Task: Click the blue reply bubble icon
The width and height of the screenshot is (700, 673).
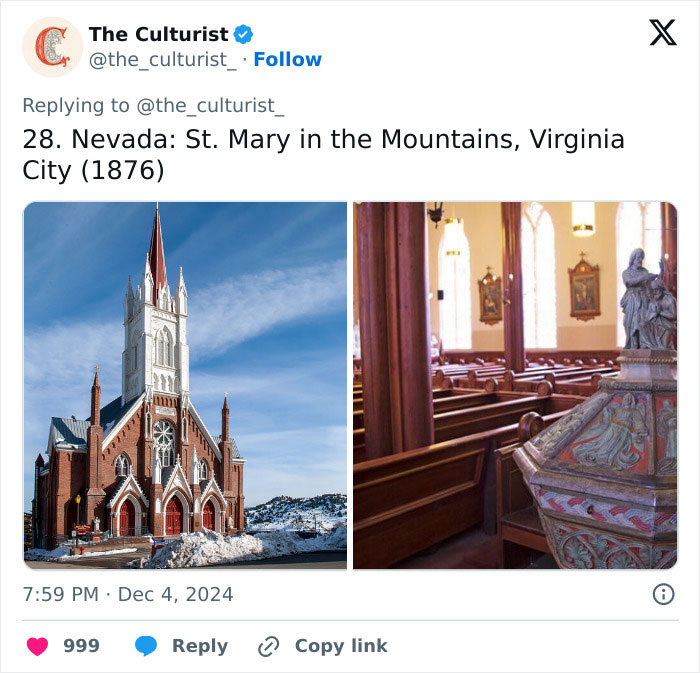Action: click(x=146, y=646)
